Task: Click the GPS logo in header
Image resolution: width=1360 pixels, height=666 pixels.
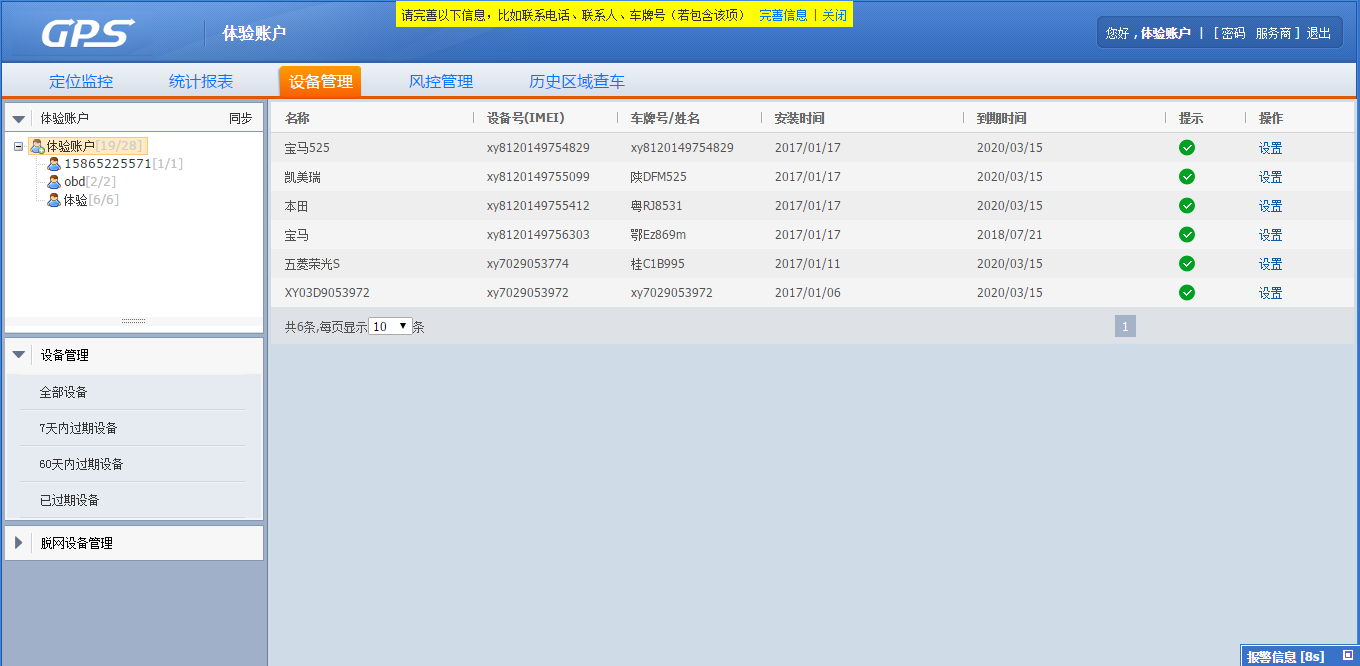Action: click(x=87, y=33)
